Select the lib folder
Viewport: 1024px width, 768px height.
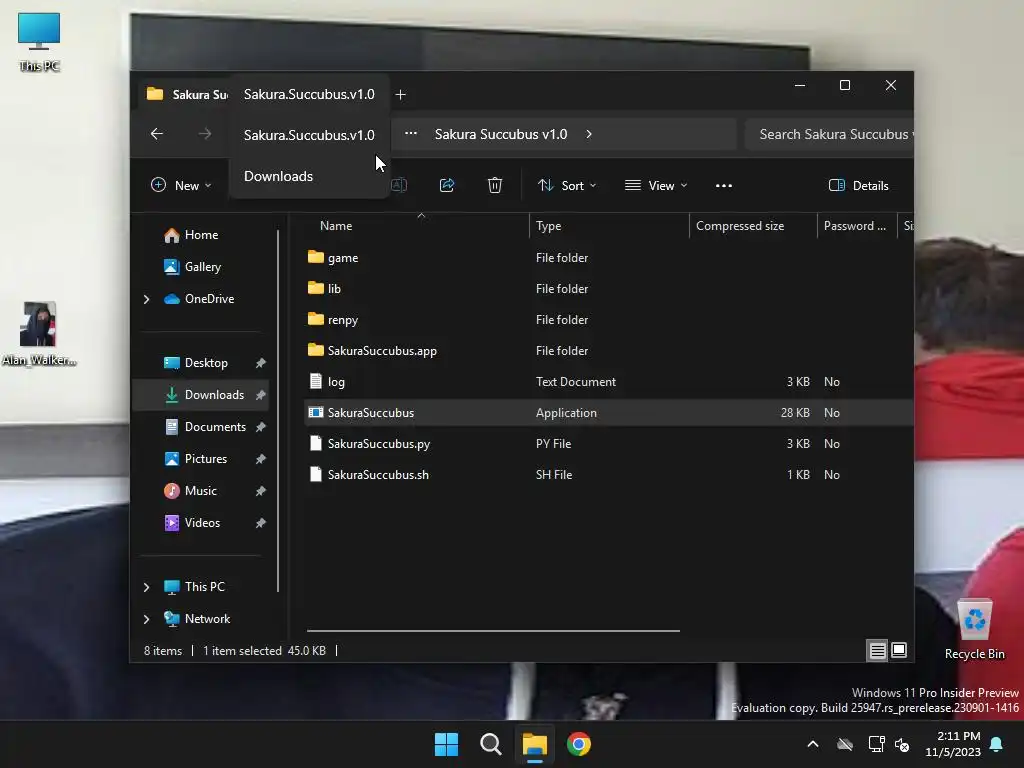[x=608, y=289]
